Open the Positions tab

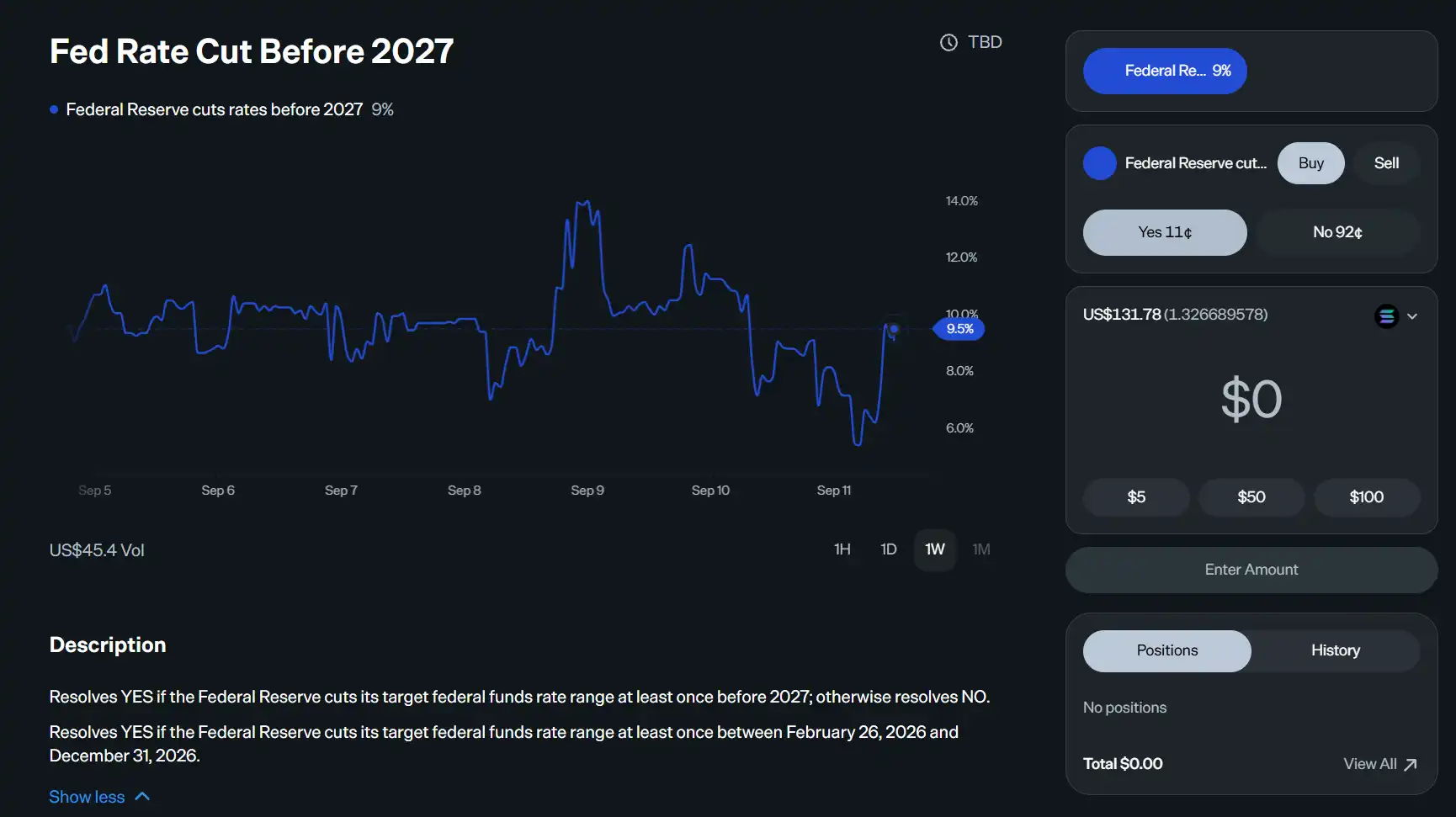click(x=1166, y=650)
